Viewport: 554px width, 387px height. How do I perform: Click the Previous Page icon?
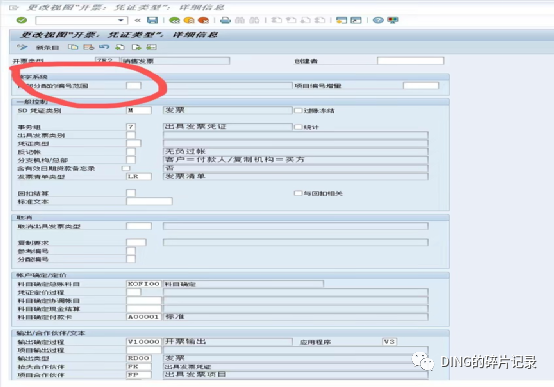click(x=291, y=20)
